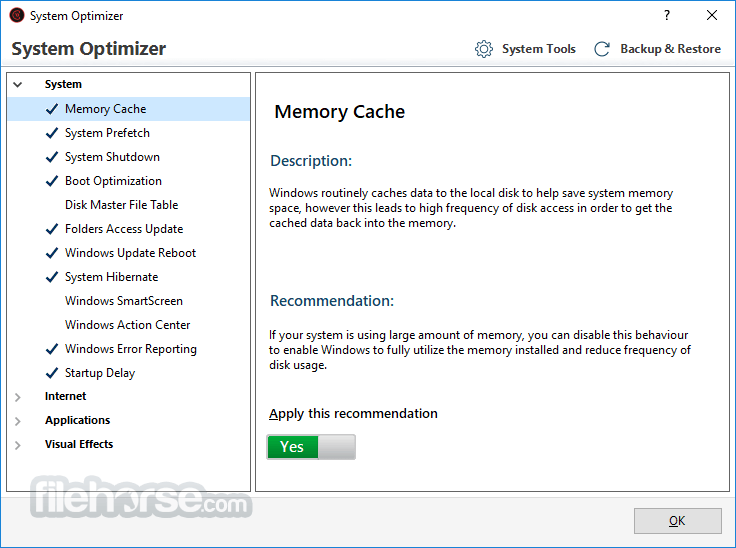Click the checkmark beside Boot Optimization
Screen dimensions: 736x548
coord(52,181)
